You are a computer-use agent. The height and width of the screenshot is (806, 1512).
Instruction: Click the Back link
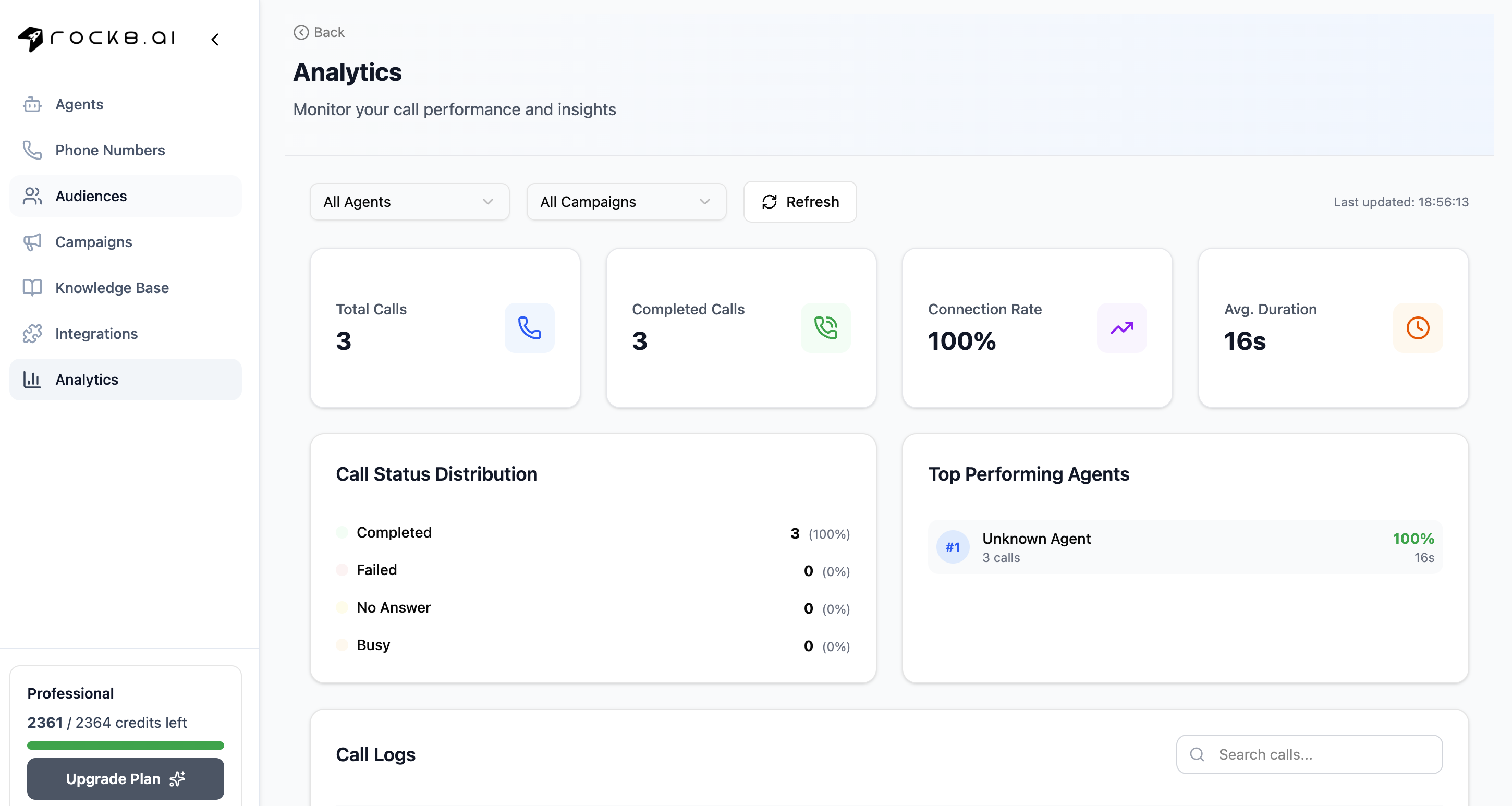(319, 32)
